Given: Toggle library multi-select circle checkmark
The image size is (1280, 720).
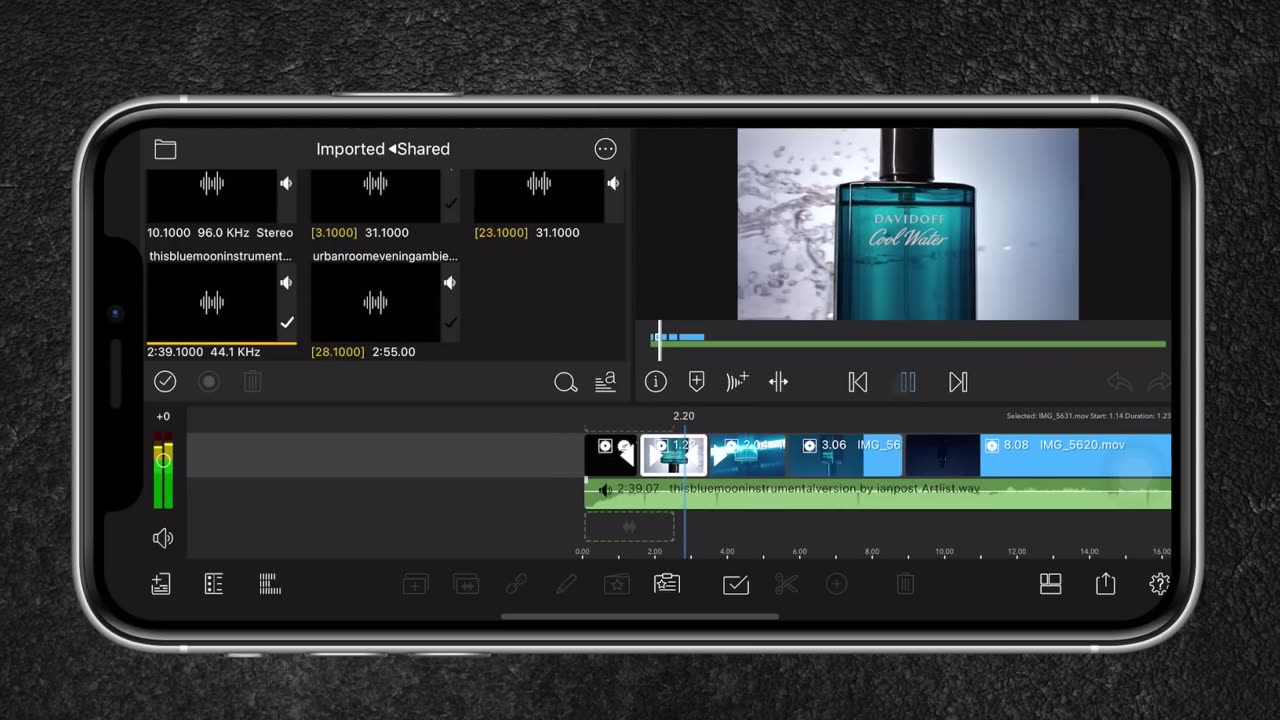Looking at the screenshot, I should click(x=165, y=381).
